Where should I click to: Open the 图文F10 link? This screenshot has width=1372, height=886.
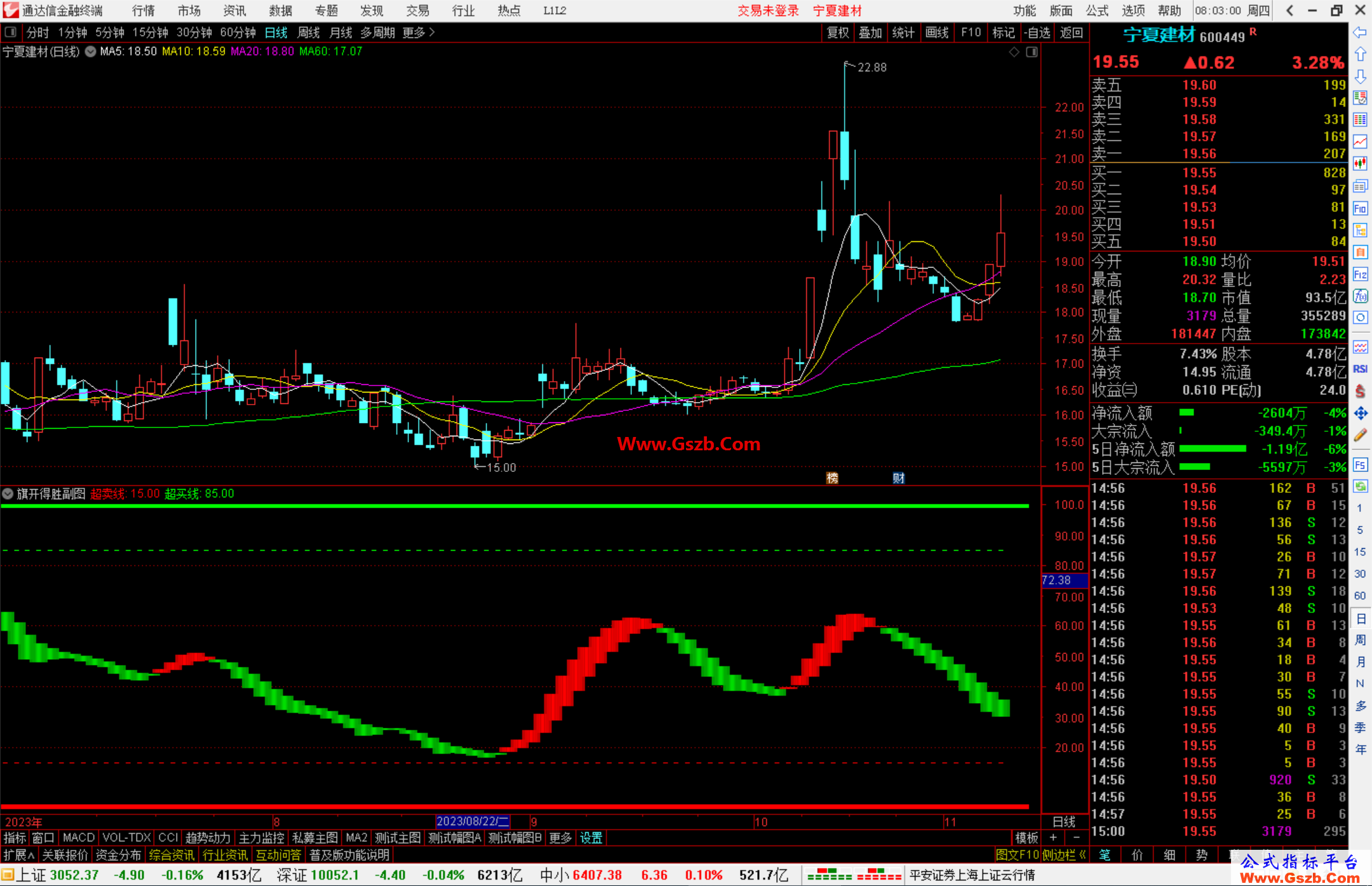coord(1018,855)
